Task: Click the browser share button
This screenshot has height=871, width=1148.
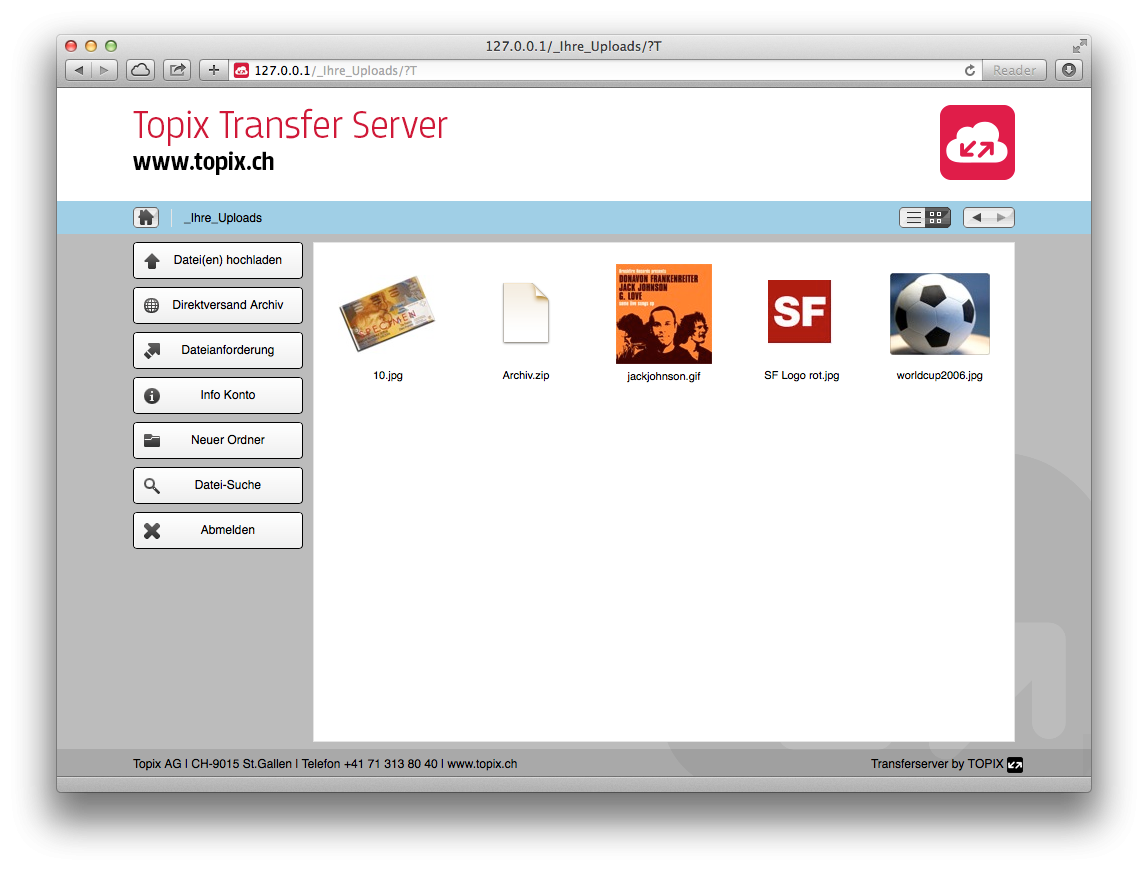Action: click(x=177, y=70)
